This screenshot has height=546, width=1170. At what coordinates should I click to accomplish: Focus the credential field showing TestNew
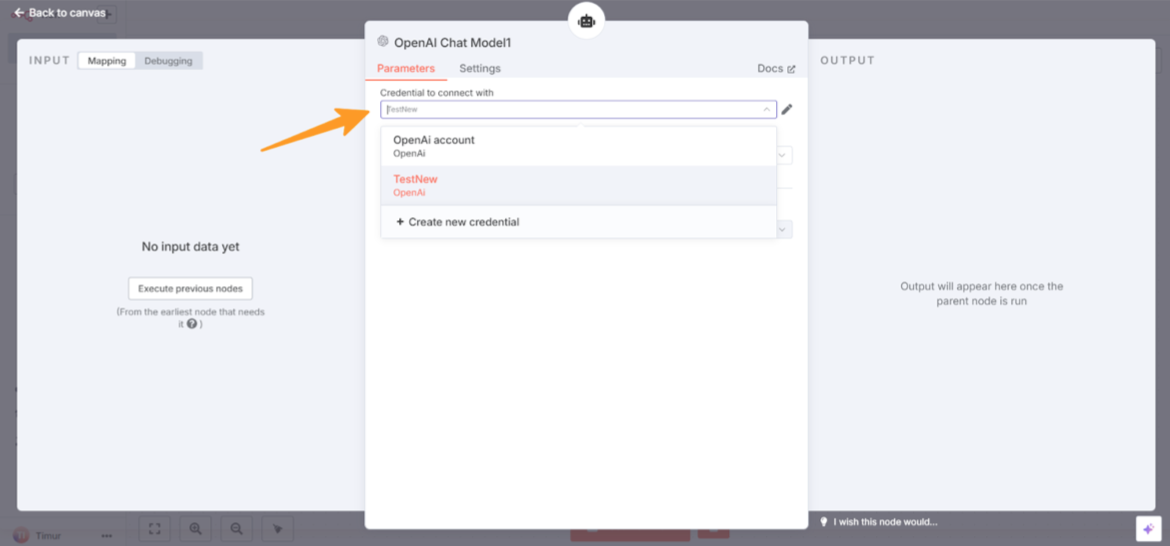(578, 110)
